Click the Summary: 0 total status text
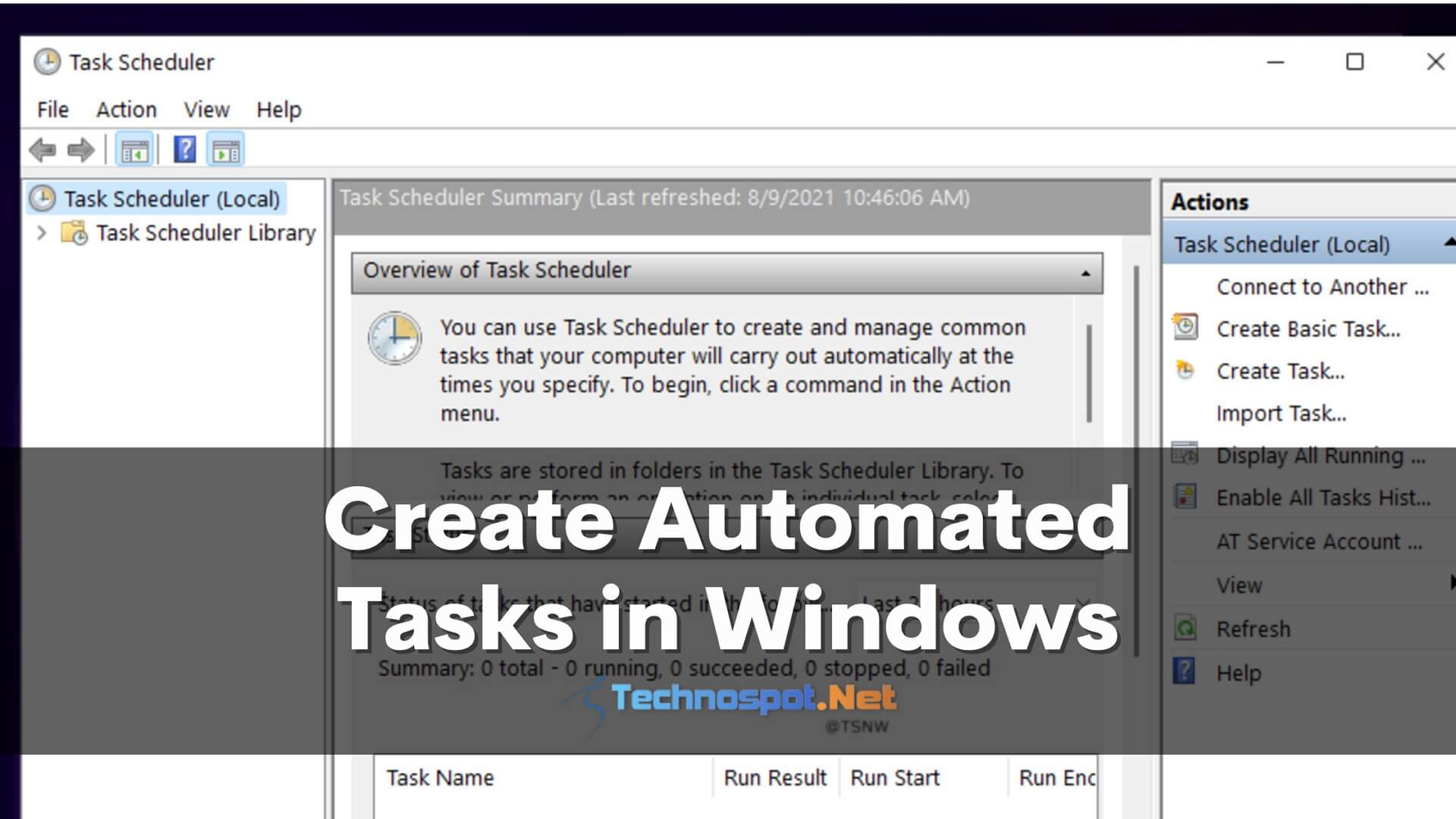This screenshot has height=819, width=1456. point(684,668)
